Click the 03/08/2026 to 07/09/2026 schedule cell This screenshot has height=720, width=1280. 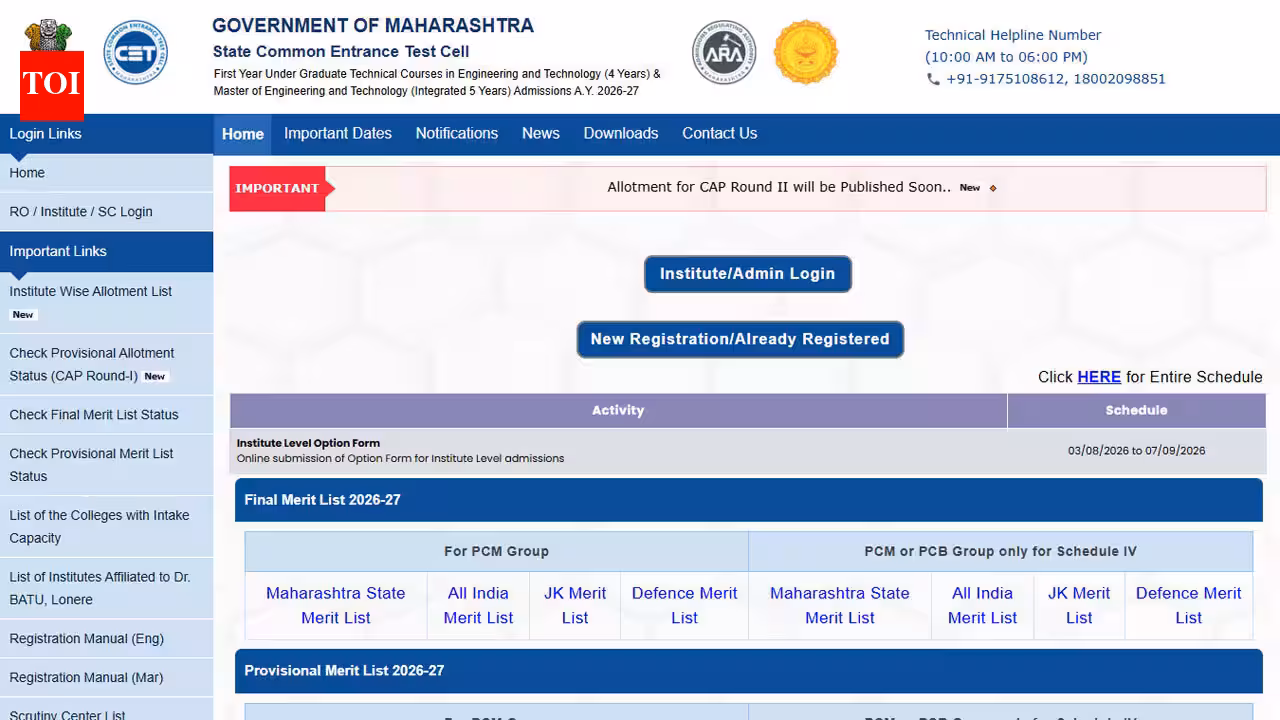(x=1136, y=451)
